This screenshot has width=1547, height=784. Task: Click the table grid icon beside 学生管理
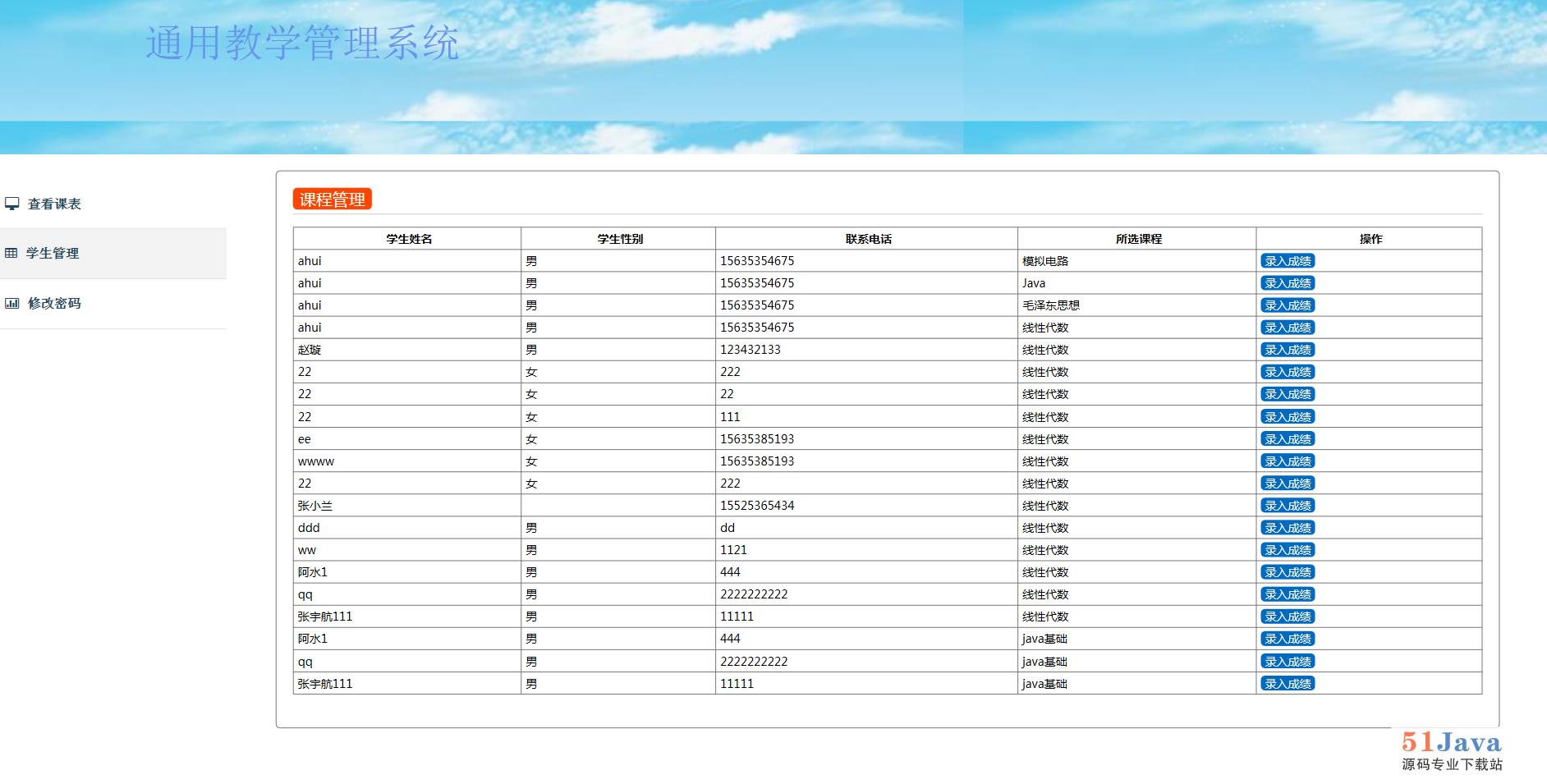click(x=11, y=253)
